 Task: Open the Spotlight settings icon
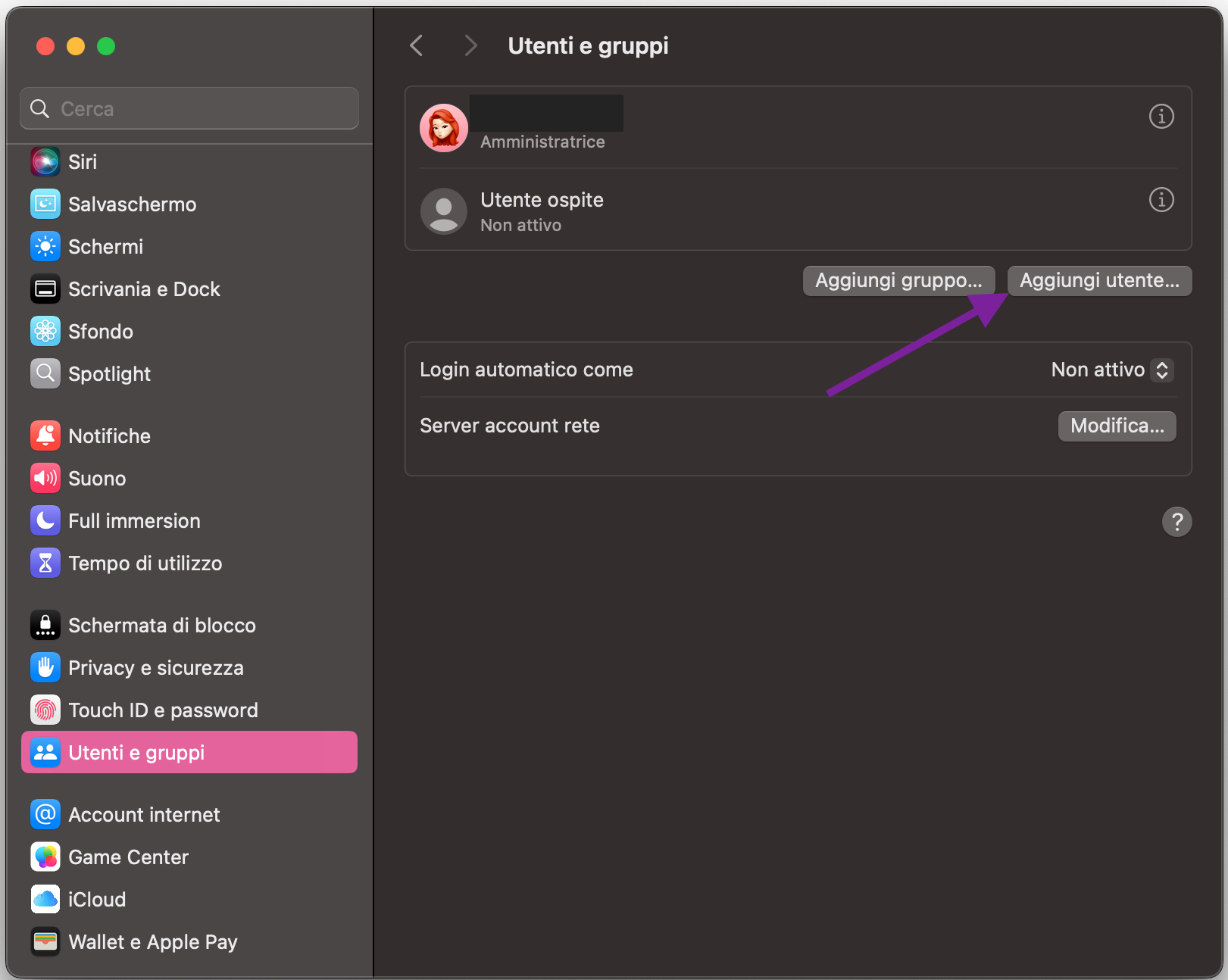[x=45, y=373]
